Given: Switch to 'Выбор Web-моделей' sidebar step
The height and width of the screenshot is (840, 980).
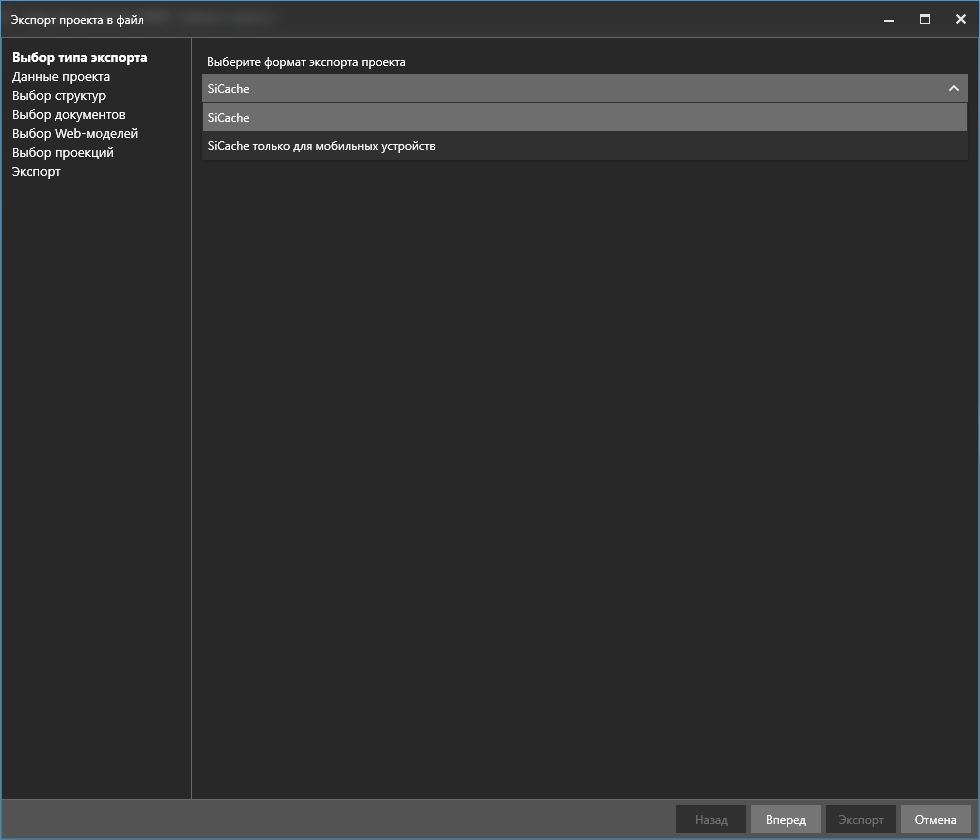Looking at the screenshot, I should 75,134.
